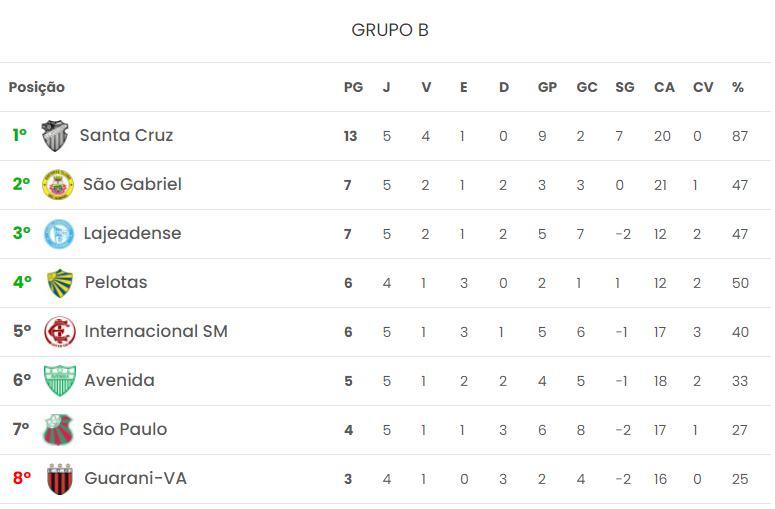Open the Internacional SM team name
The width and height of the screenshot is (775, 509).
tap(156, 331)
